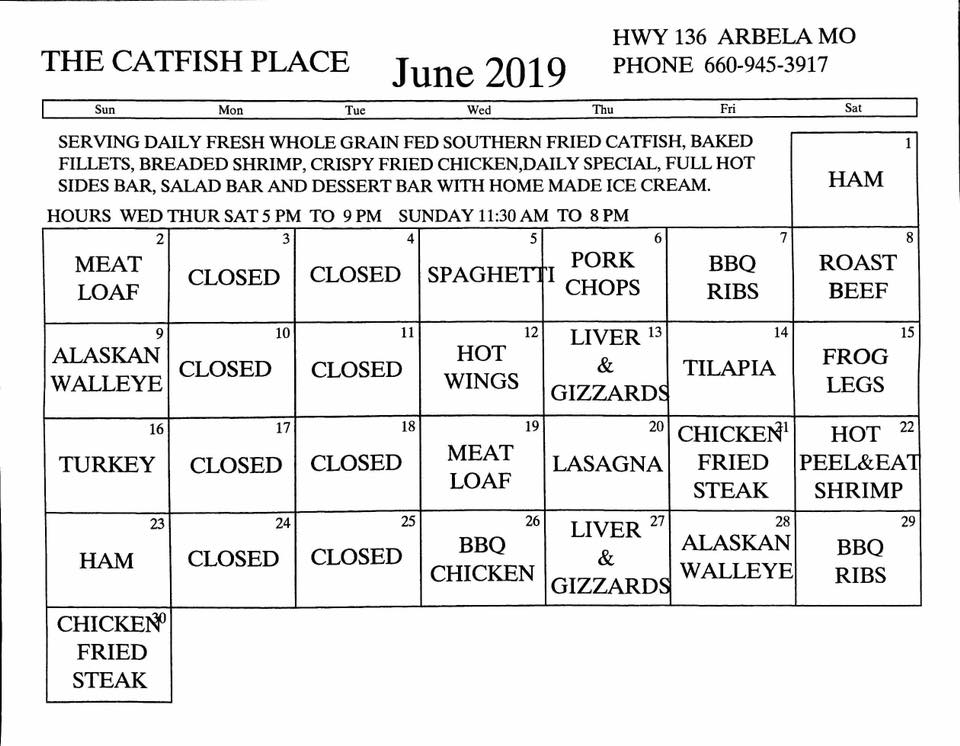Select the FROG LEGS cell
Image resolution: width=960 pixels, height=746 pixels.
tap(857, 370)
